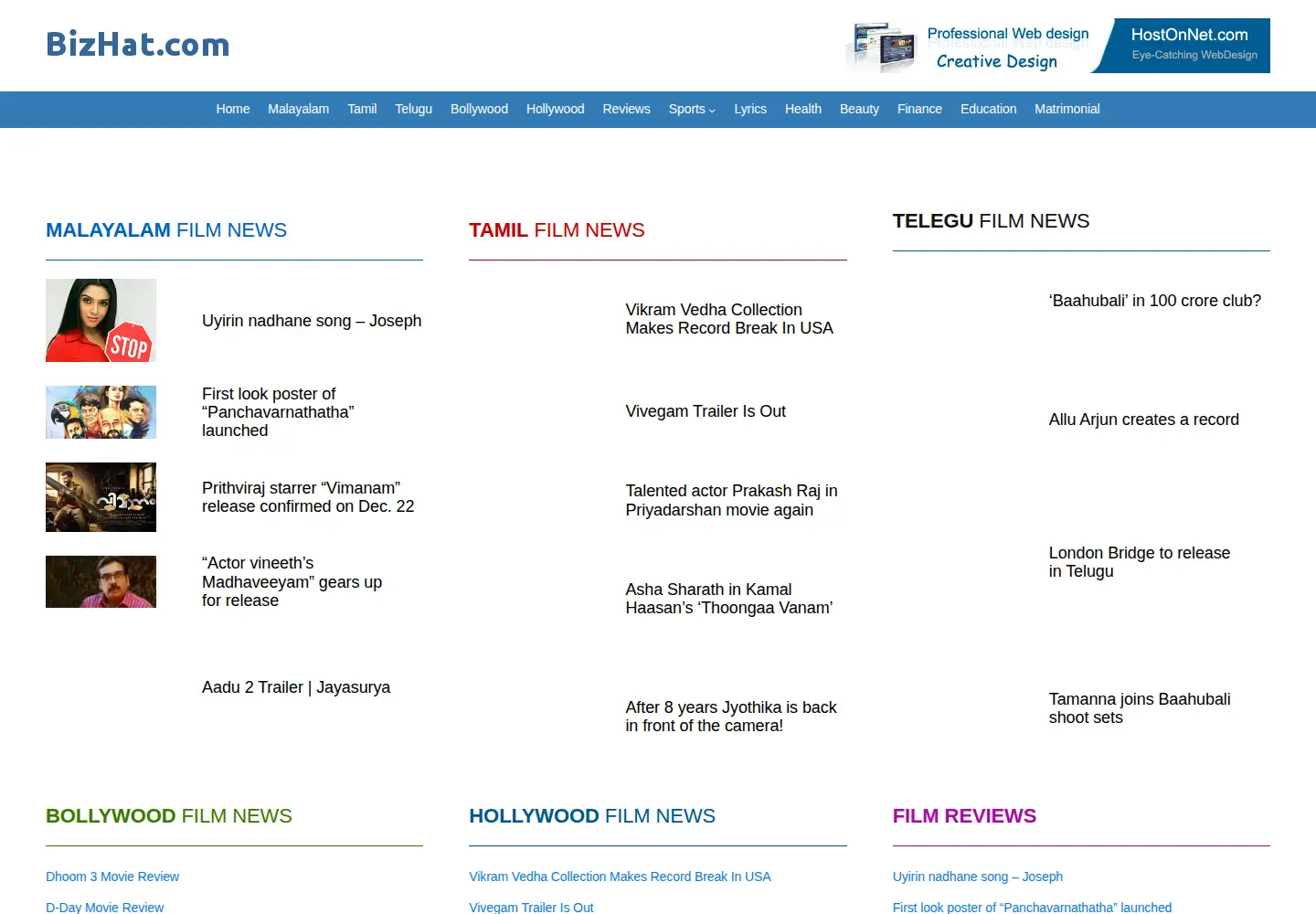The width and height of the screenshot is (1316, 914).
Task: Open the 'After 8 years Jyothika is back' headline
Action: pos(731,717)
